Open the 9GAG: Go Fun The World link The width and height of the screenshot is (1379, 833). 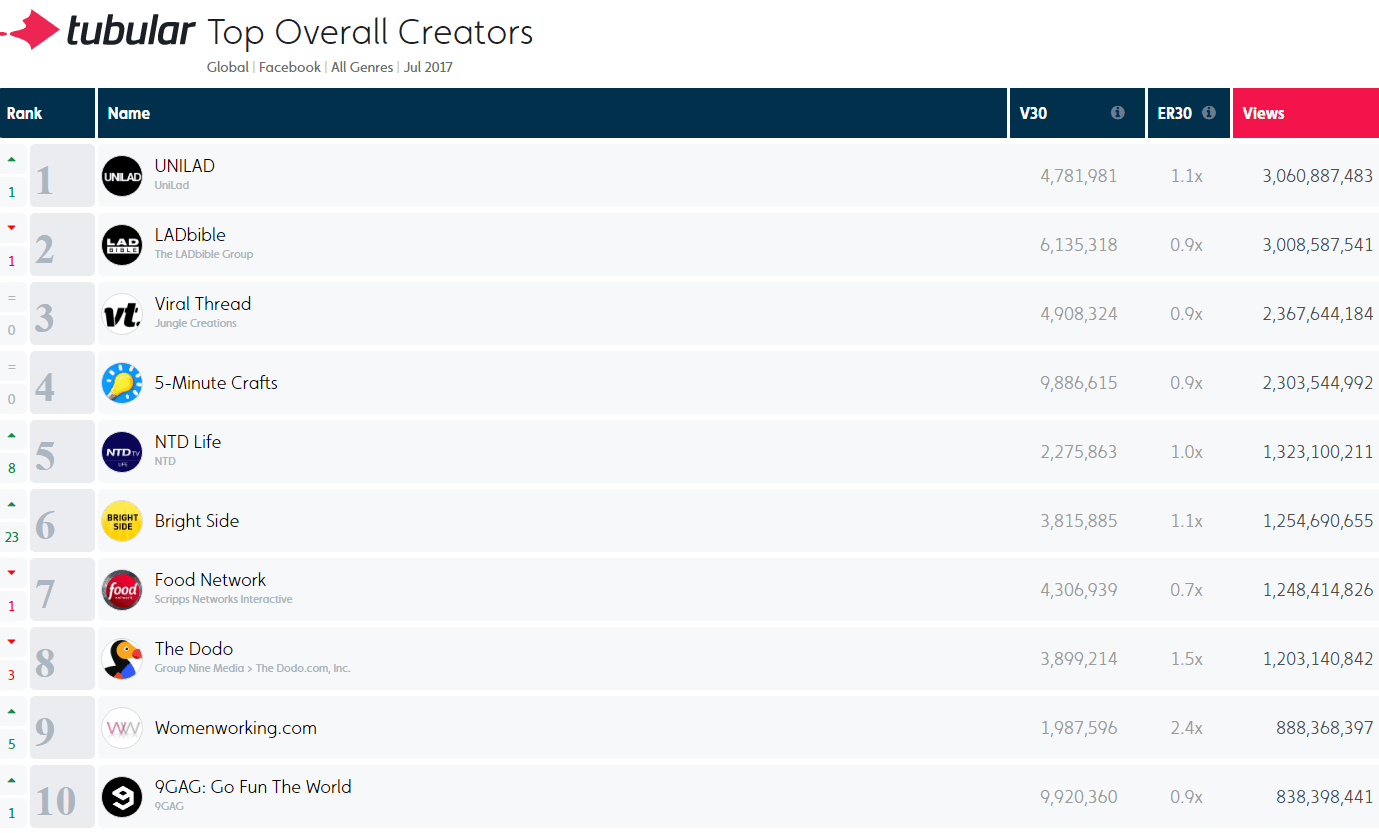click(x=253, y=787)
